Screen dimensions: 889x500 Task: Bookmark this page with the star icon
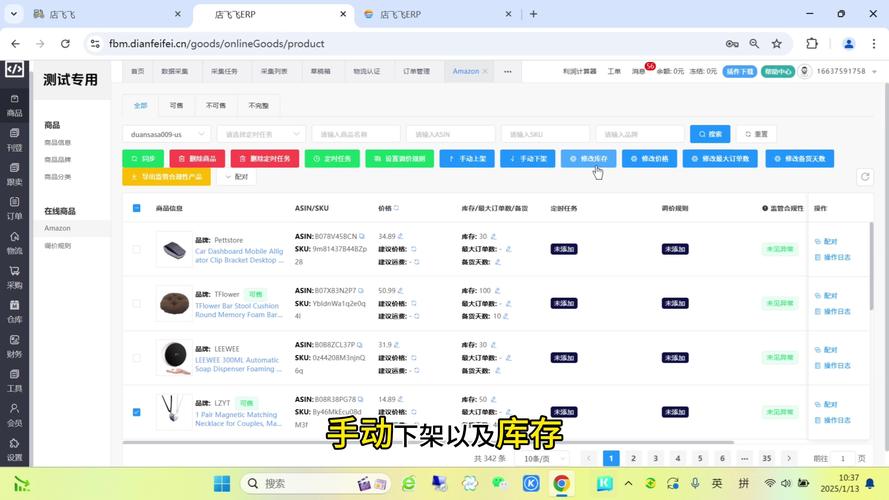(x=777, y=44)
